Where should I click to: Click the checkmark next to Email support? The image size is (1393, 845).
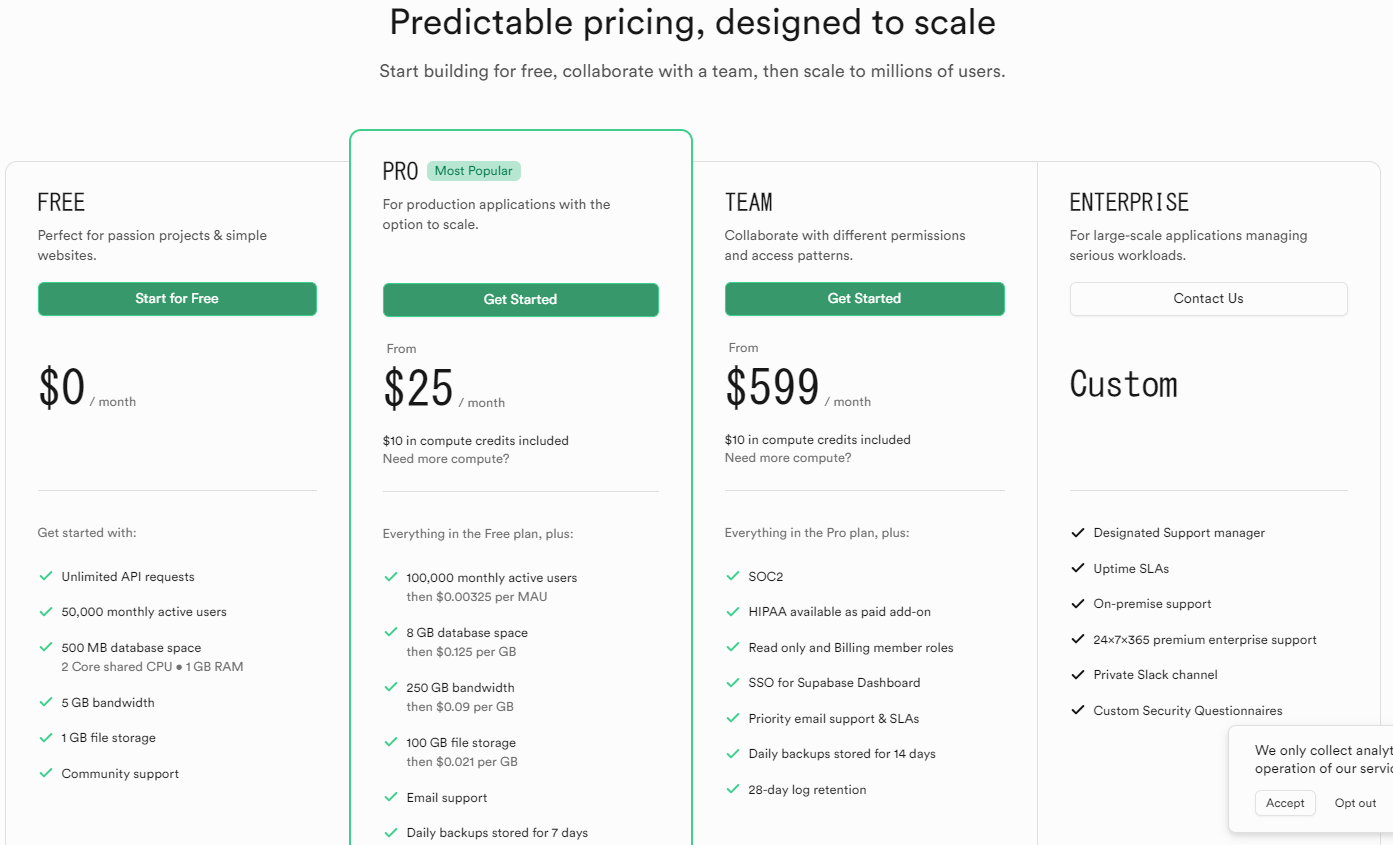(x=390, y=797)
